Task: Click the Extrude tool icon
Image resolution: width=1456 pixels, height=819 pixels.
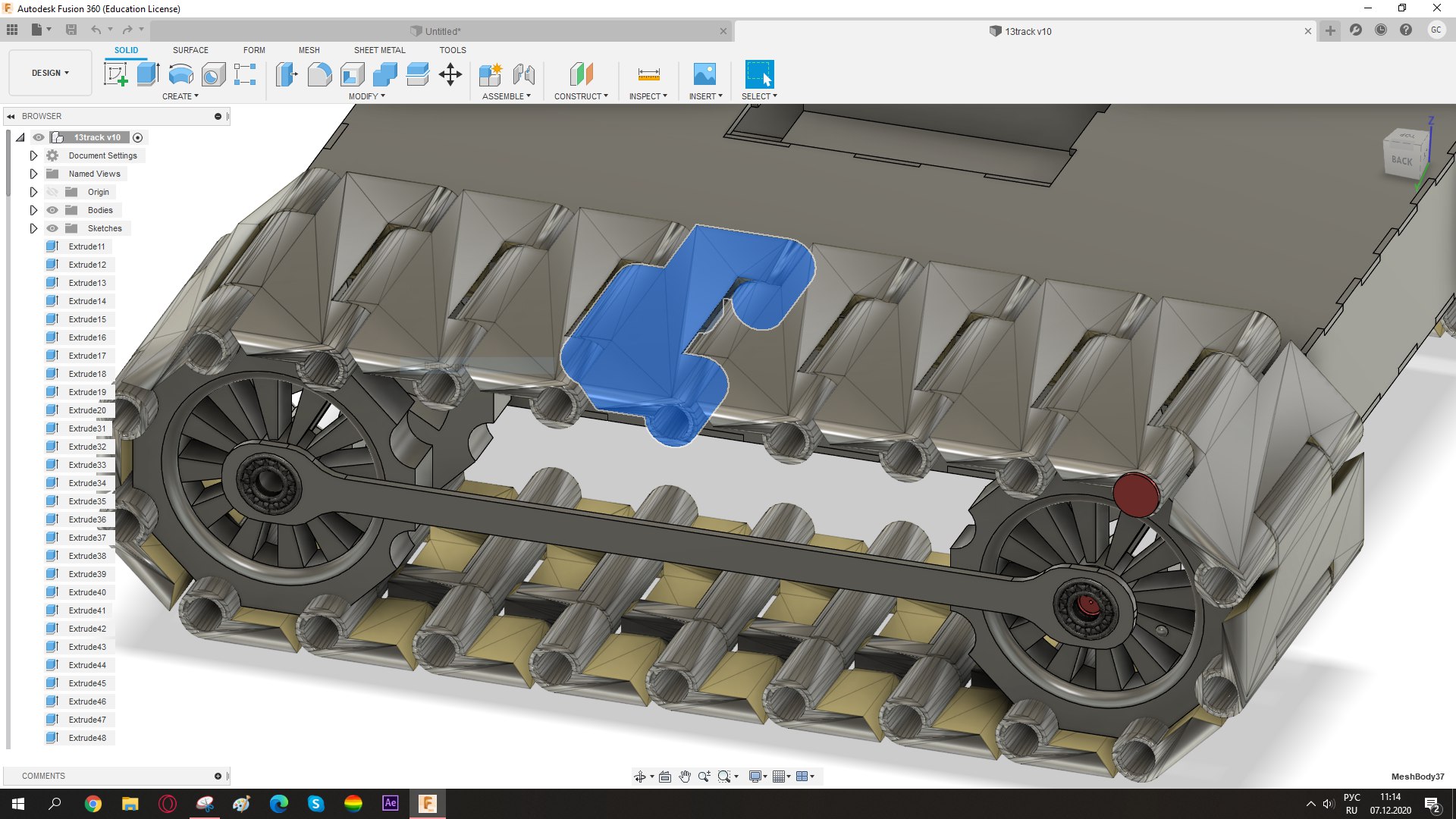Action: [148, 74]
